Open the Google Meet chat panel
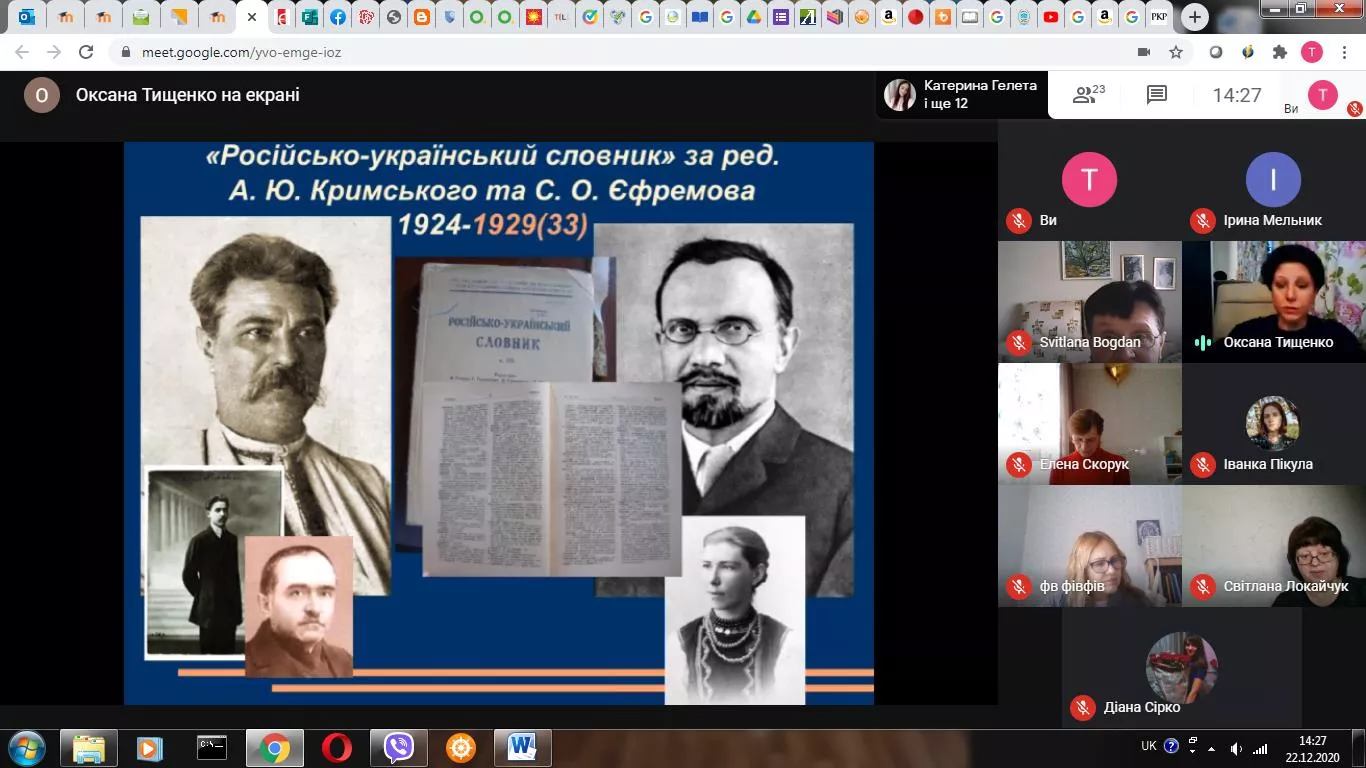Screen dimensions: 1366x768 point(1156,95)
